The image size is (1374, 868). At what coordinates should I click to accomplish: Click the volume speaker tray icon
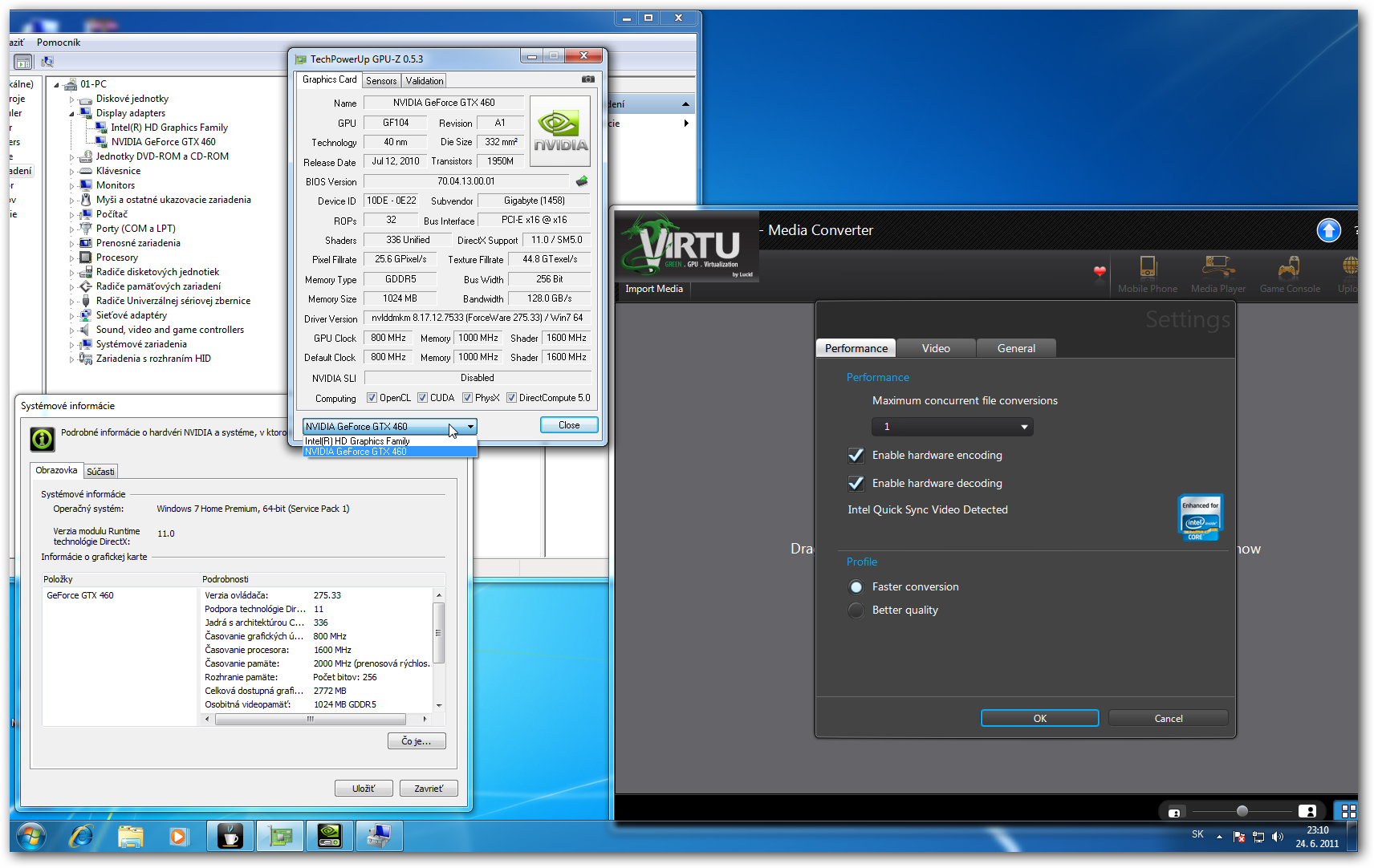pos(1278,837)
